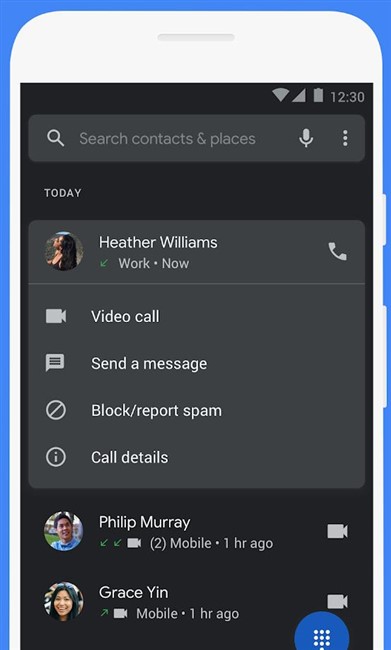Call Heather Williams using phone icon
This screenshot has height=650, width=391.
click(x=338, y=252)
